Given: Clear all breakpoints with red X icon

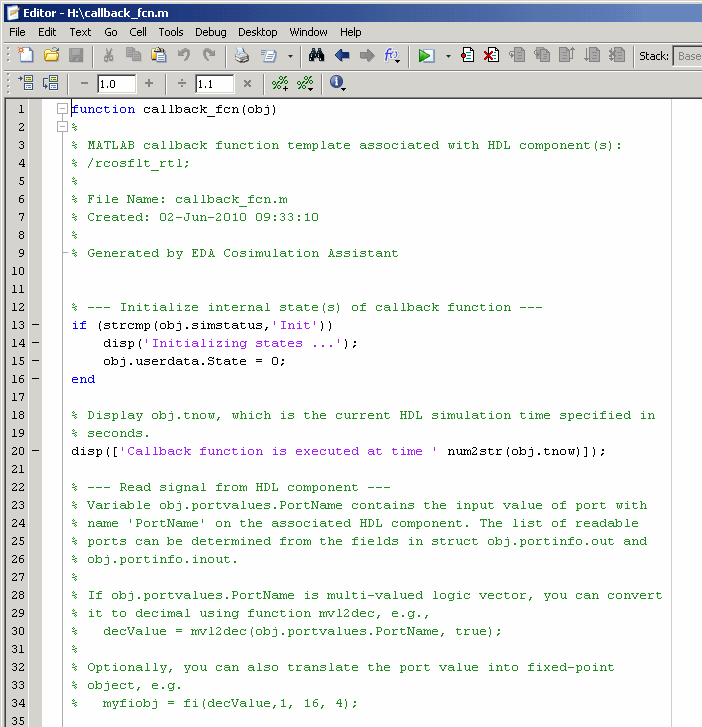Looking at the screenshot, I should click(x=491, y=56).
